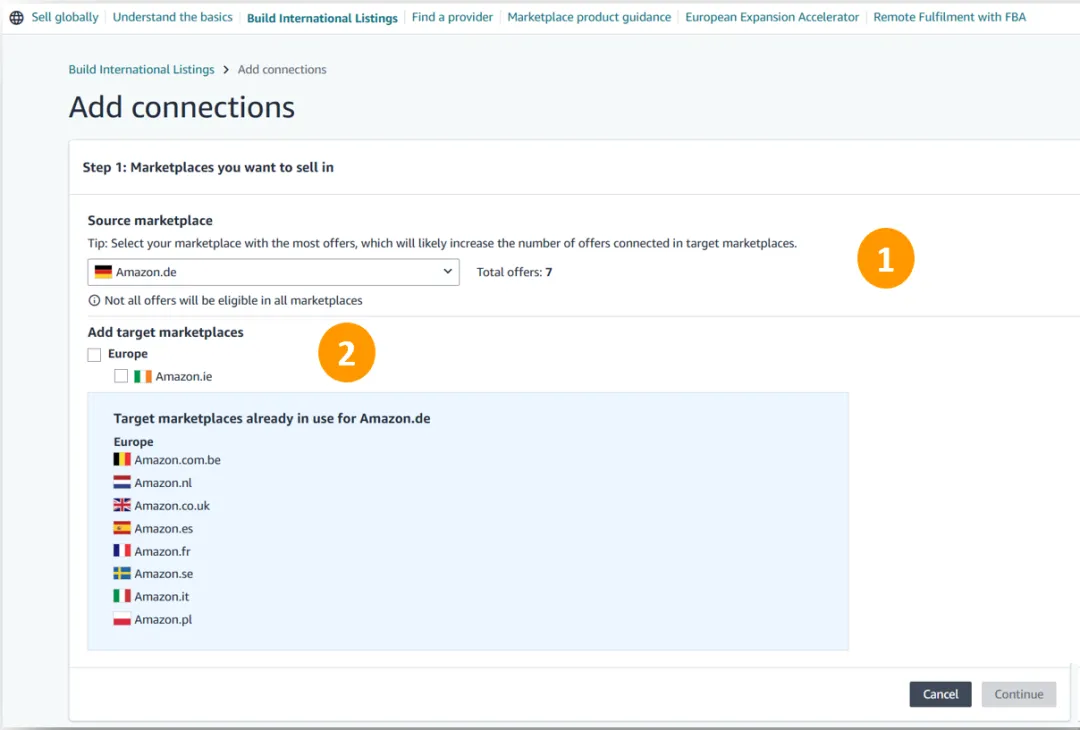Image resolution: width=1080 pixels, height=730 pixels.
Task: Go to Find a provider tab
Action: [x=452, y=17]
